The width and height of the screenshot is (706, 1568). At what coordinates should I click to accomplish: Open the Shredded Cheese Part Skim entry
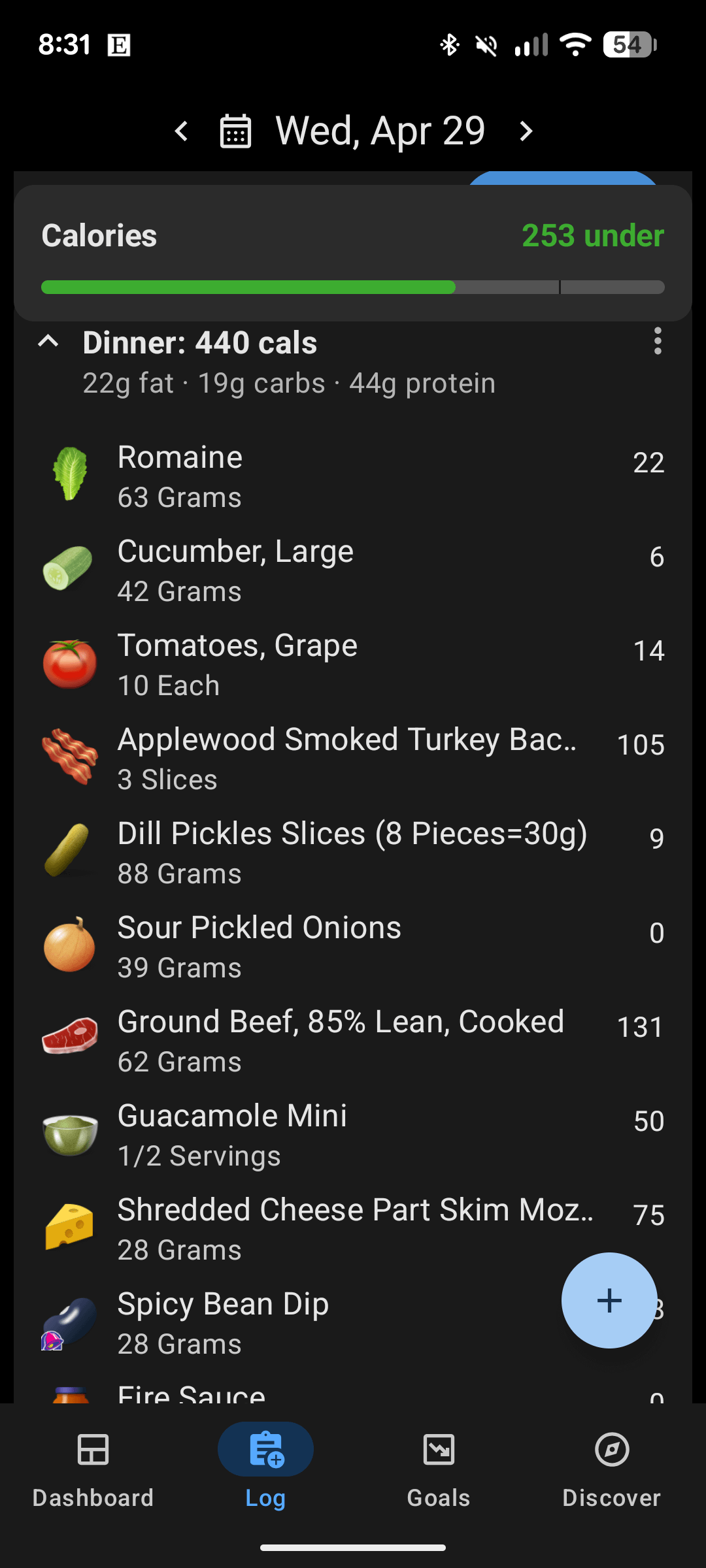click(x=354, y=1228)
